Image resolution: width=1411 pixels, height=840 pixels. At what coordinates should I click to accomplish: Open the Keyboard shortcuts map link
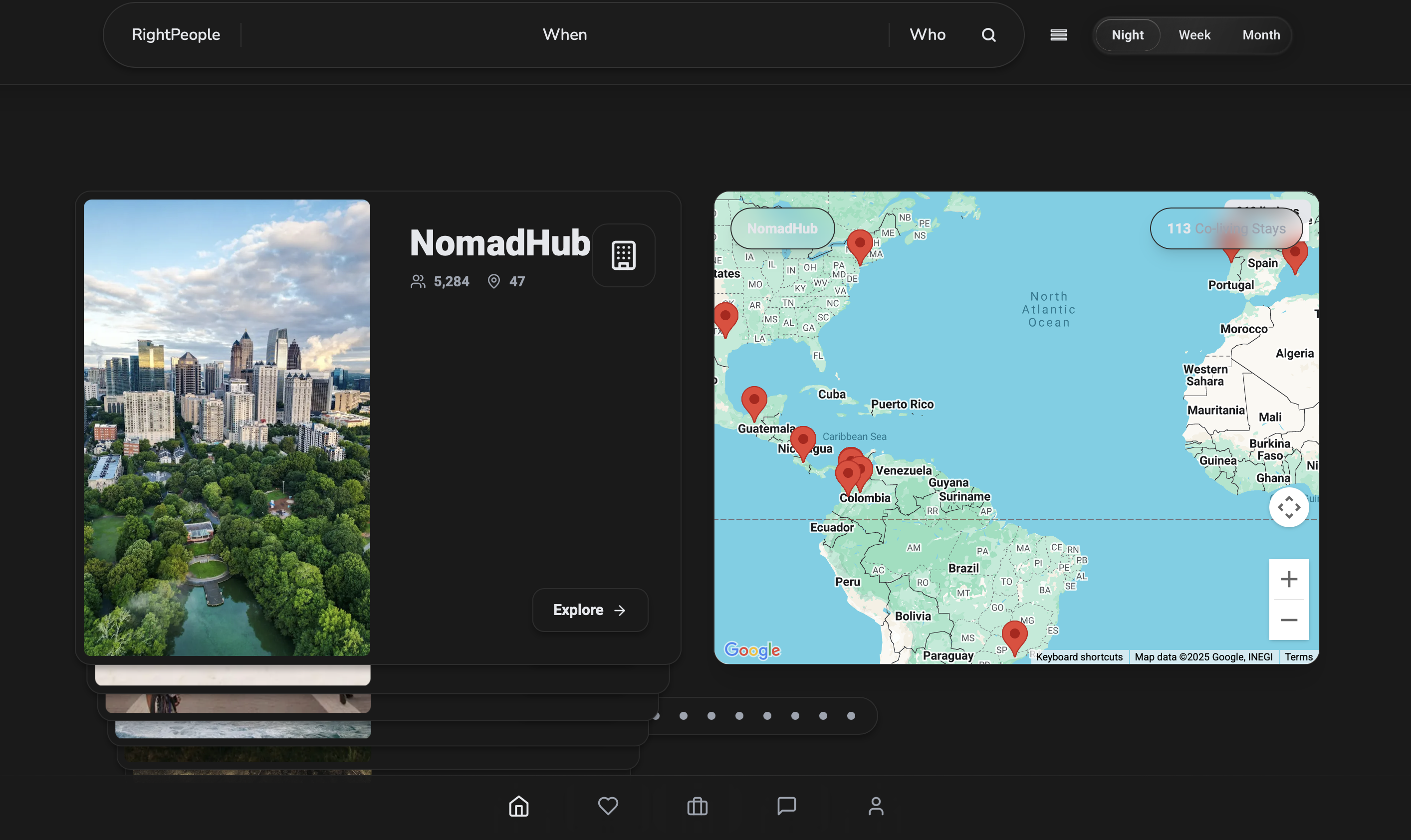point(1079,656)
